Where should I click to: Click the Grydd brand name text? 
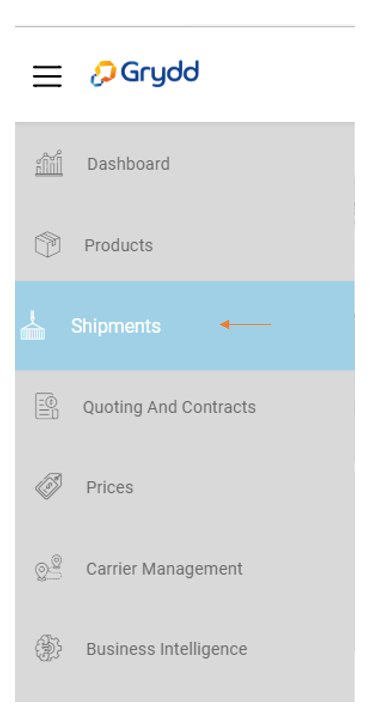coord(160,73)
